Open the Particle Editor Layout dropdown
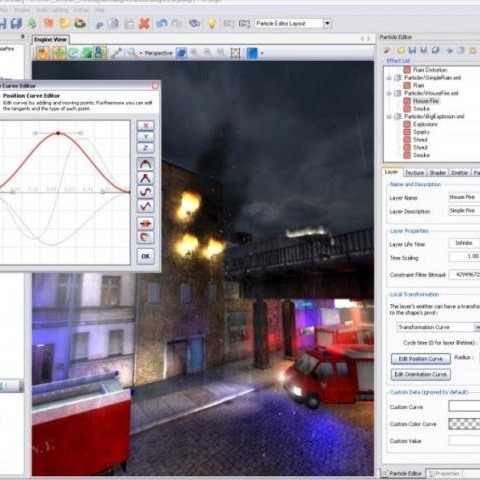The height and width of the screenshot is (480, 480). click(x=327, y=23)
